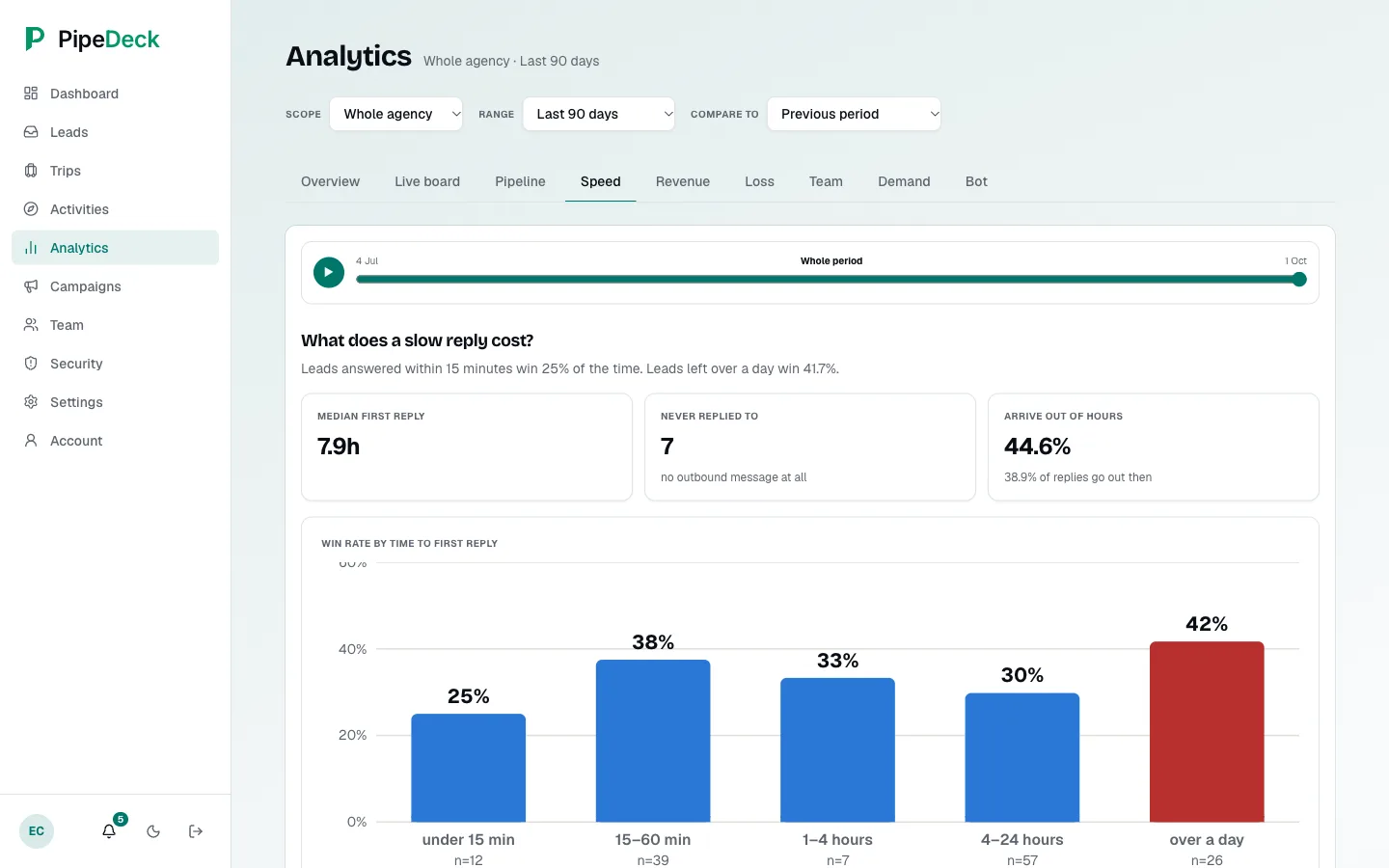Image resolution: width=1389 pixels, height=868 pixels.
Task: Click the Median First Reply card
Action: (x=467, y=448)
